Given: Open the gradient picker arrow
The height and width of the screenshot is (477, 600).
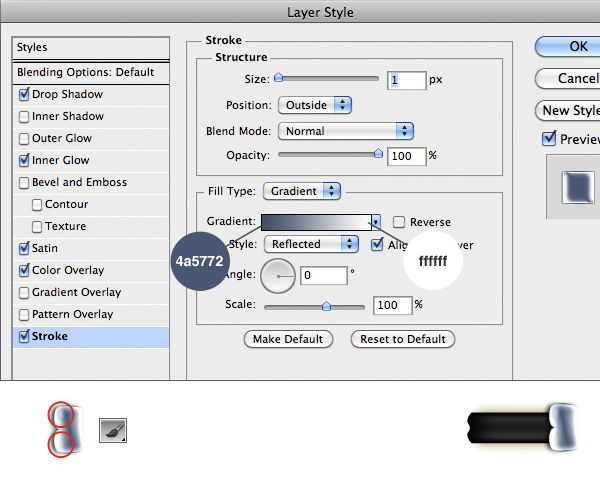Looking at the screenshot, I should pyautogui.click(x=376, y=222).
